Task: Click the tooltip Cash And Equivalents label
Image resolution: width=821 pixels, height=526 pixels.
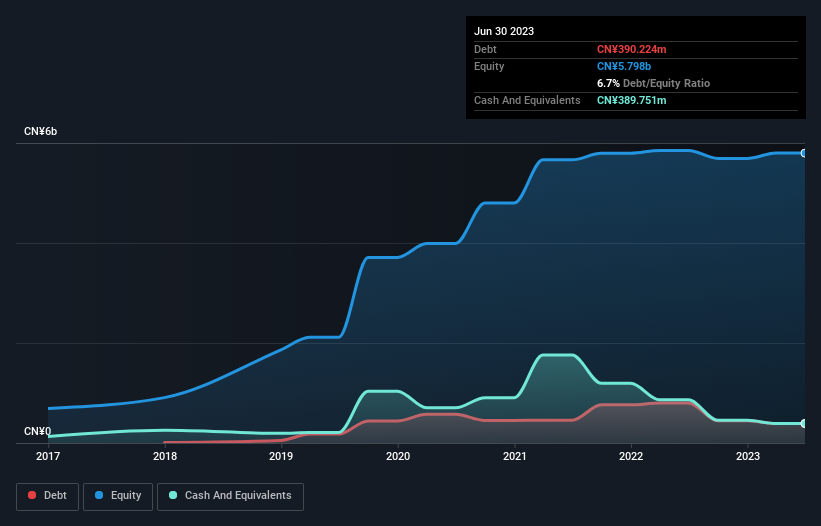Action: (x=527, y=100)
